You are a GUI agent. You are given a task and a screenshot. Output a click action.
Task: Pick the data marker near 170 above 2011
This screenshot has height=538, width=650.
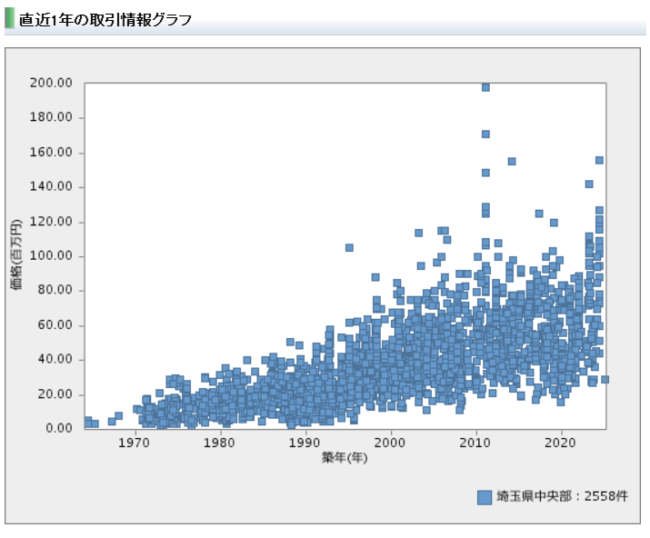point(485,134)
